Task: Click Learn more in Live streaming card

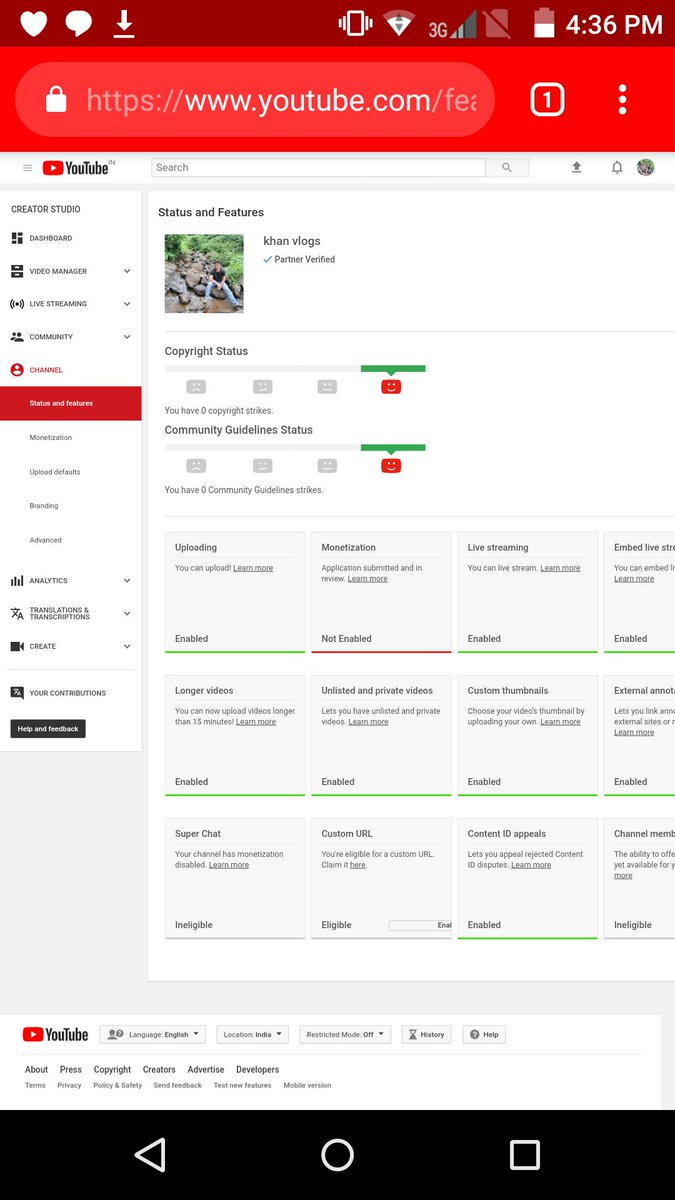Action: click(560, 568)
